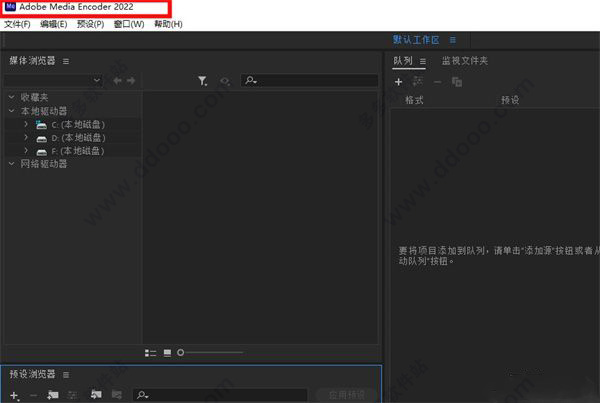The height and width of the screenshot is (403, 600).
Task: Expand the D: (本地磁盘) drive
Action: (26, 137)
